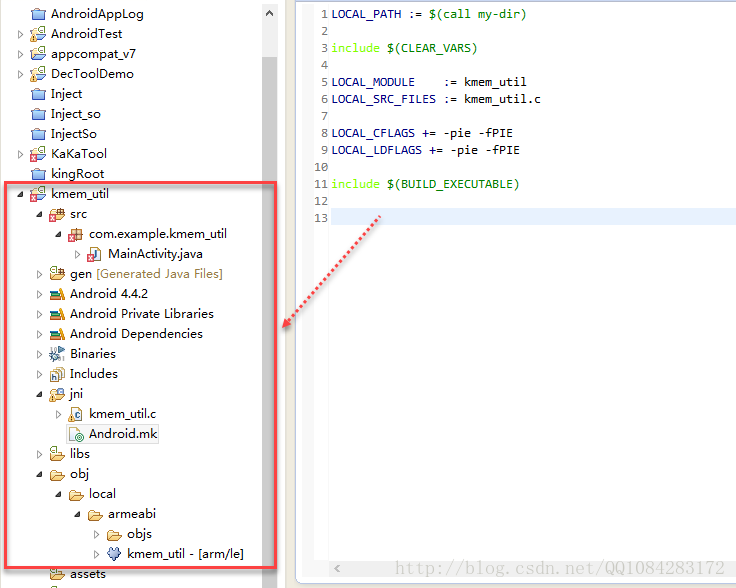Select 'Android Private Libraries' label

coord(142,313)
